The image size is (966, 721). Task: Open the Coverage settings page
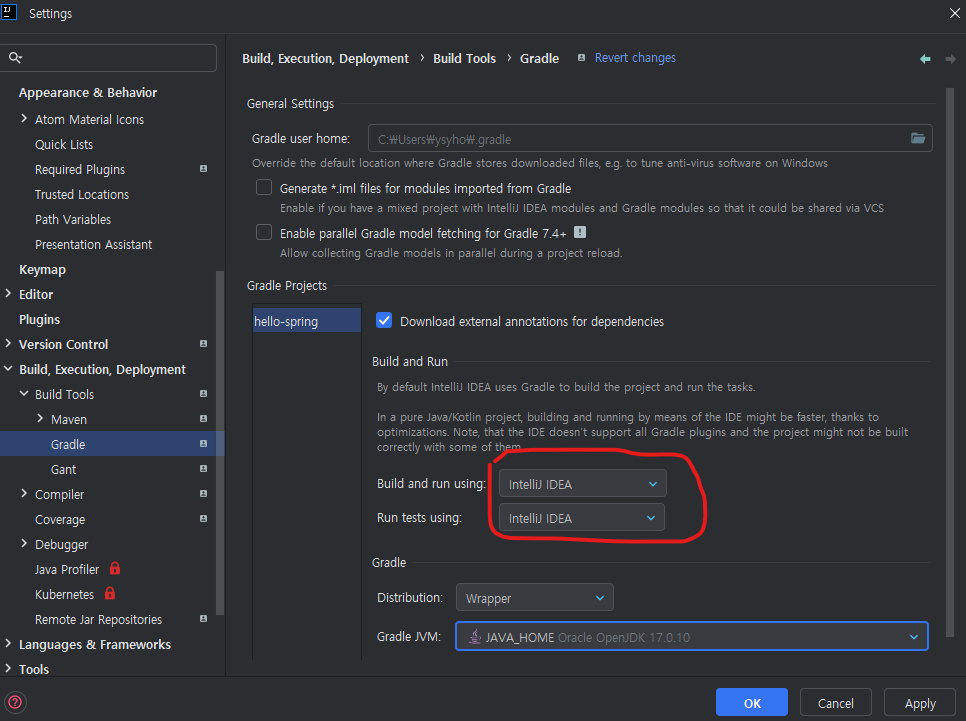60,519
